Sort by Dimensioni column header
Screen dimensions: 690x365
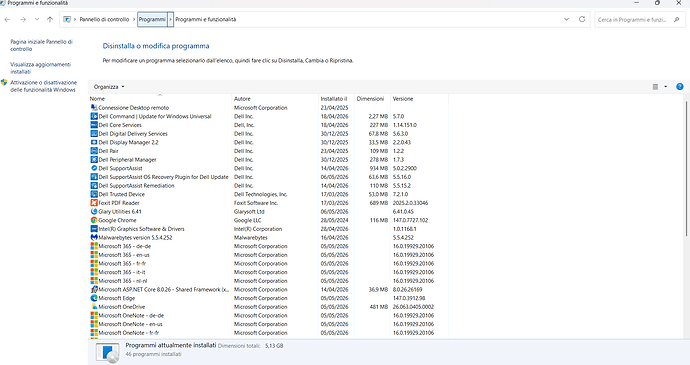click(372, 99)
